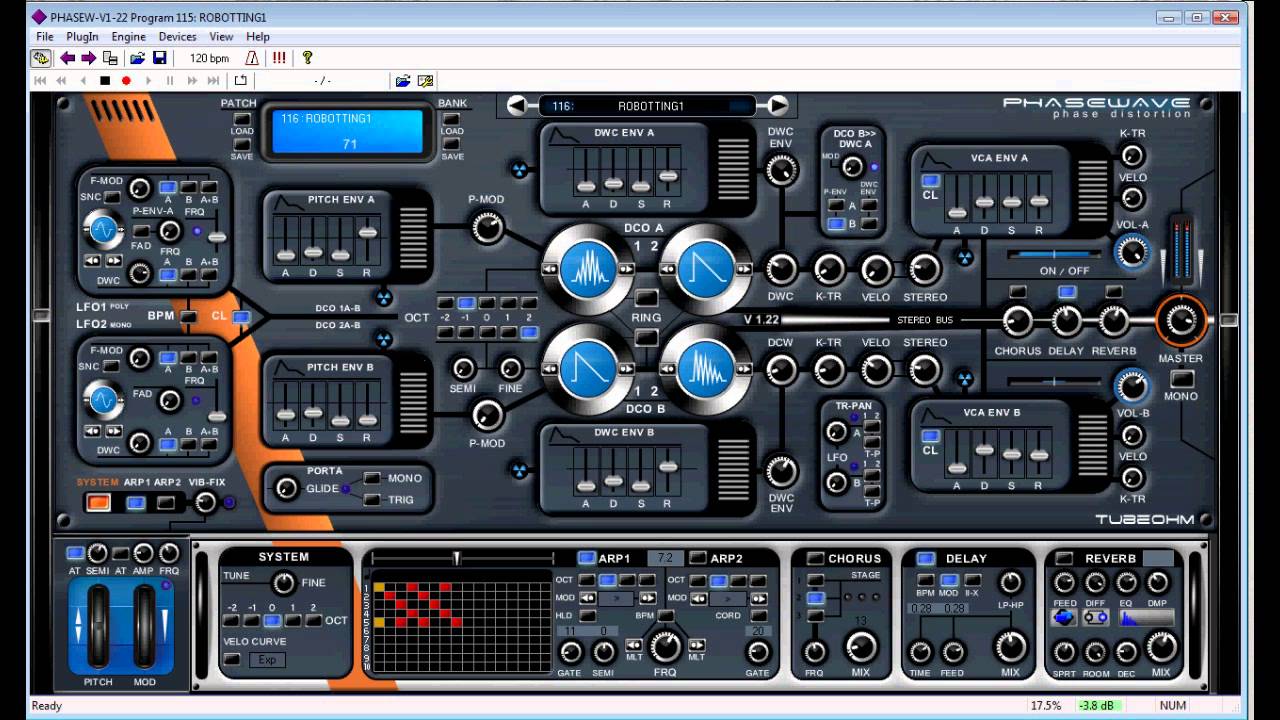Click the reverb diffusion type icon under DIFF
Viewport: 1280px width, 720px height.
1096,618
